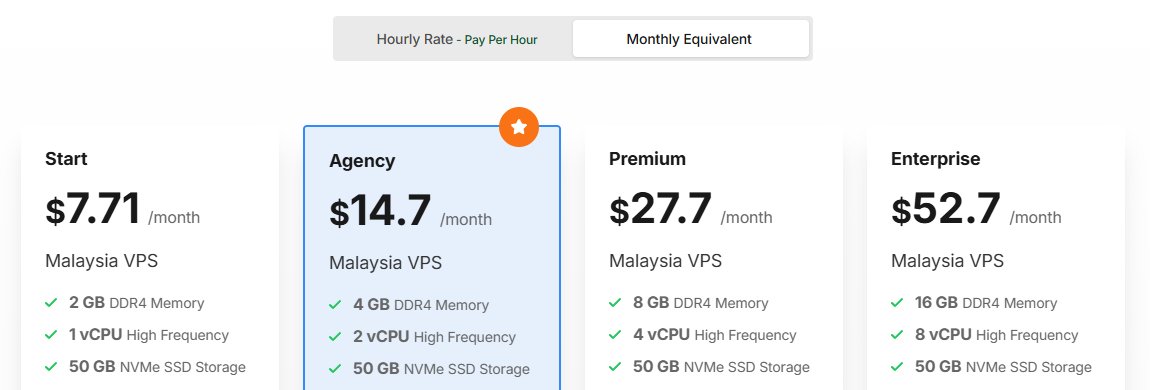Viewport: 1150px width, 390px height.
Task: Click the $27.7 price
Action: click(x=661, y=209)
